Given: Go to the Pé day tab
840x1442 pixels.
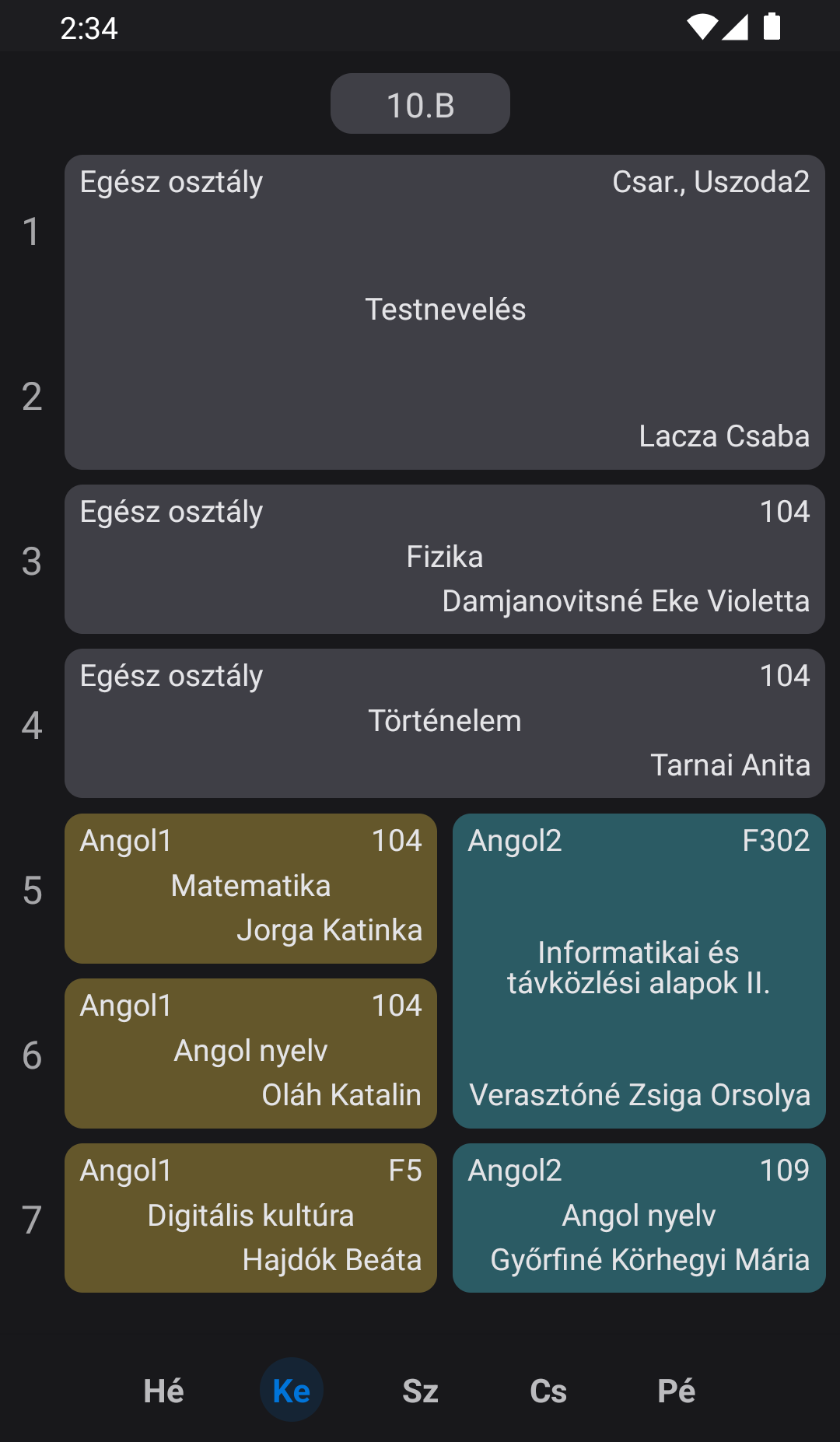Looking at the screenshot, I should (676, 1391).
